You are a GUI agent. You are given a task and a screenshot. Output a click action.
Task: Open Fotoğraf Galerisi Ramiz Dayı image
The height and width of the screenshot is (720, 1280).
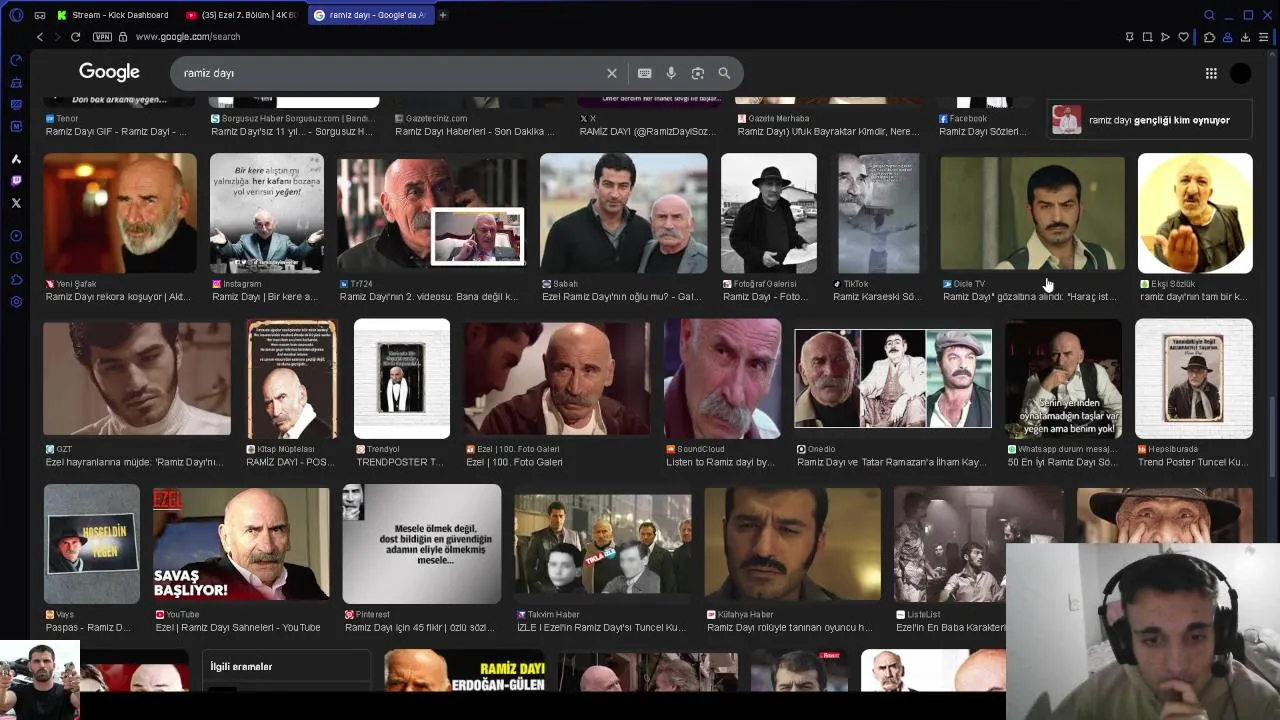[x=768, y=213]
